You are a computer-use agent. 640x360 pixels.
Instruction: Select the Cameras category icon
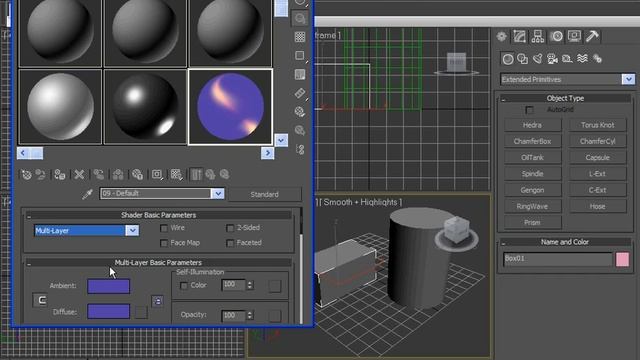coord(552,59)
